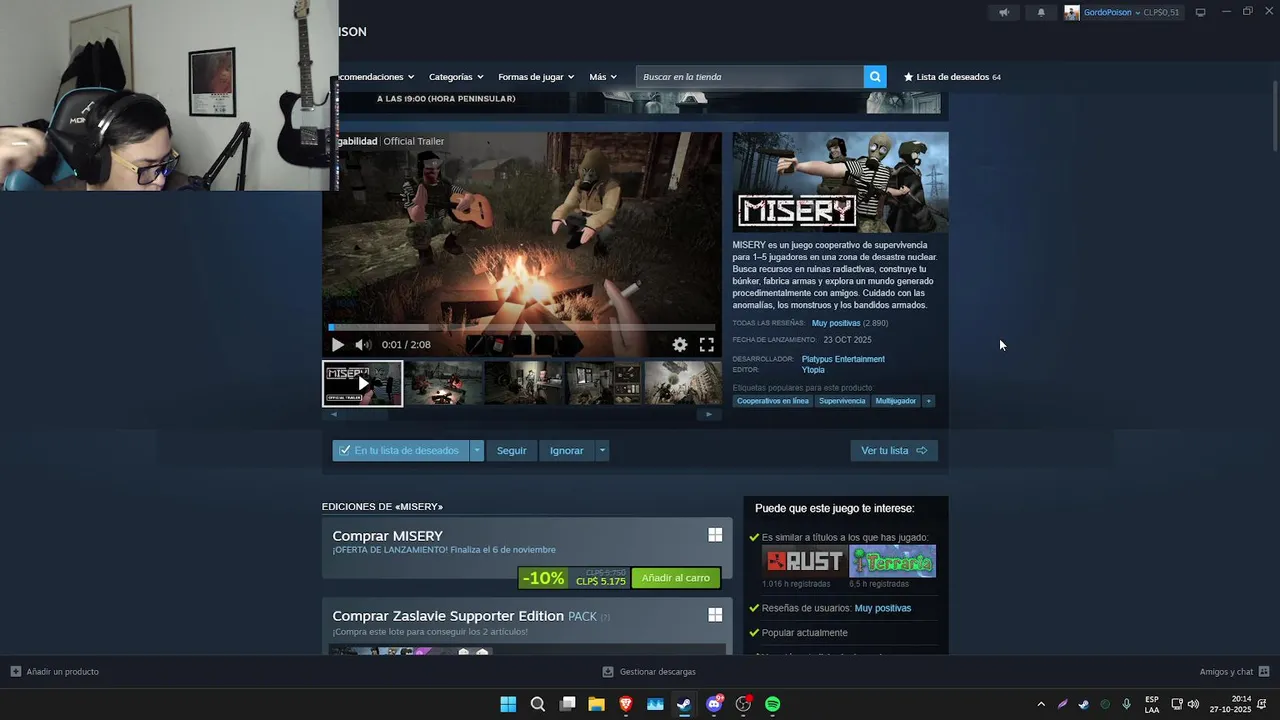Click Muy positivas next to Reseñas de usuarios
Image resolution: width=1280 pixels, height=720 pixels.
883,608
